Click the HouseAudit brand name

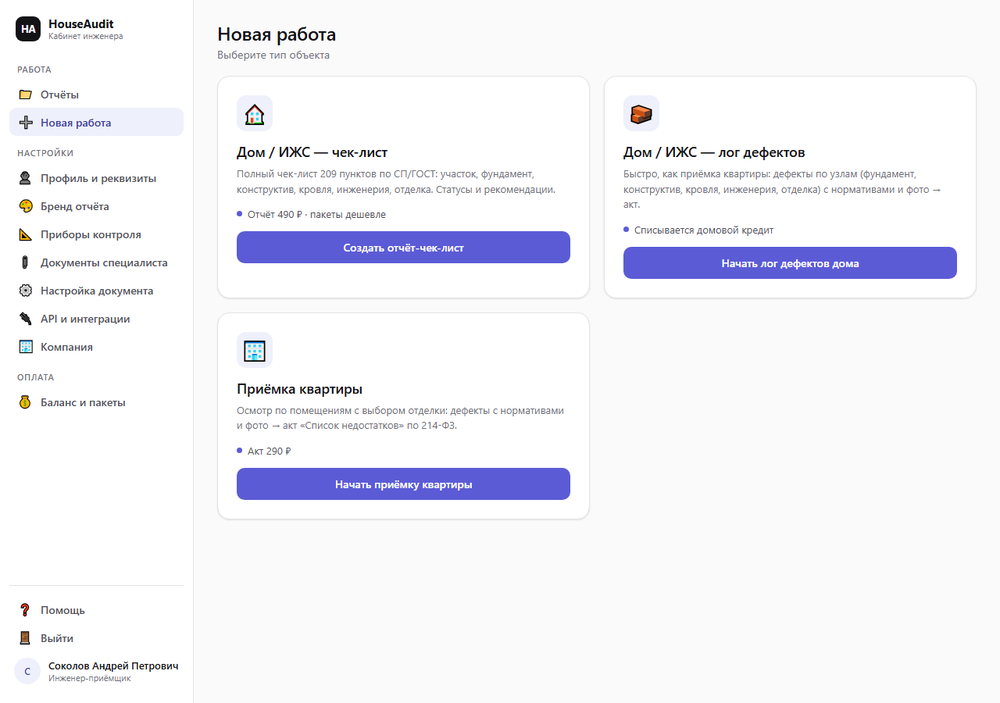click(81, 24)
